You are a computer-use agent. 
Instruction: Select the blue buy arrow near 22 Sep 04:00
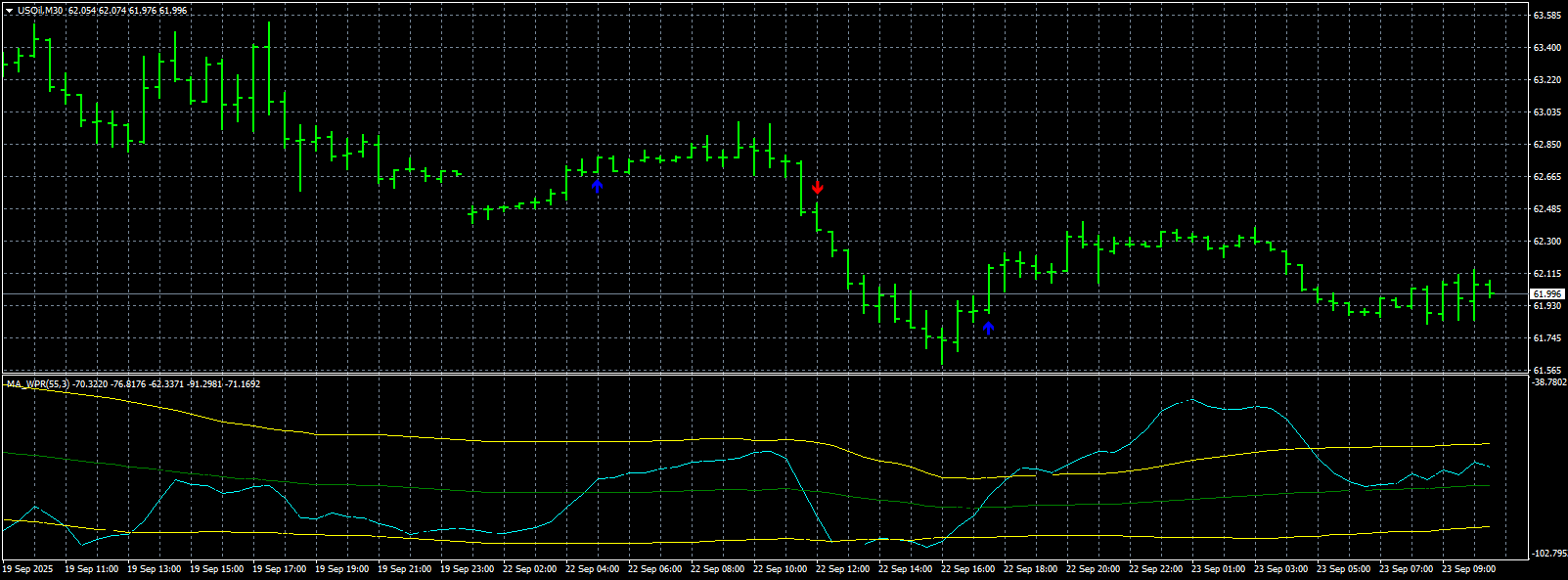(598, 186)
